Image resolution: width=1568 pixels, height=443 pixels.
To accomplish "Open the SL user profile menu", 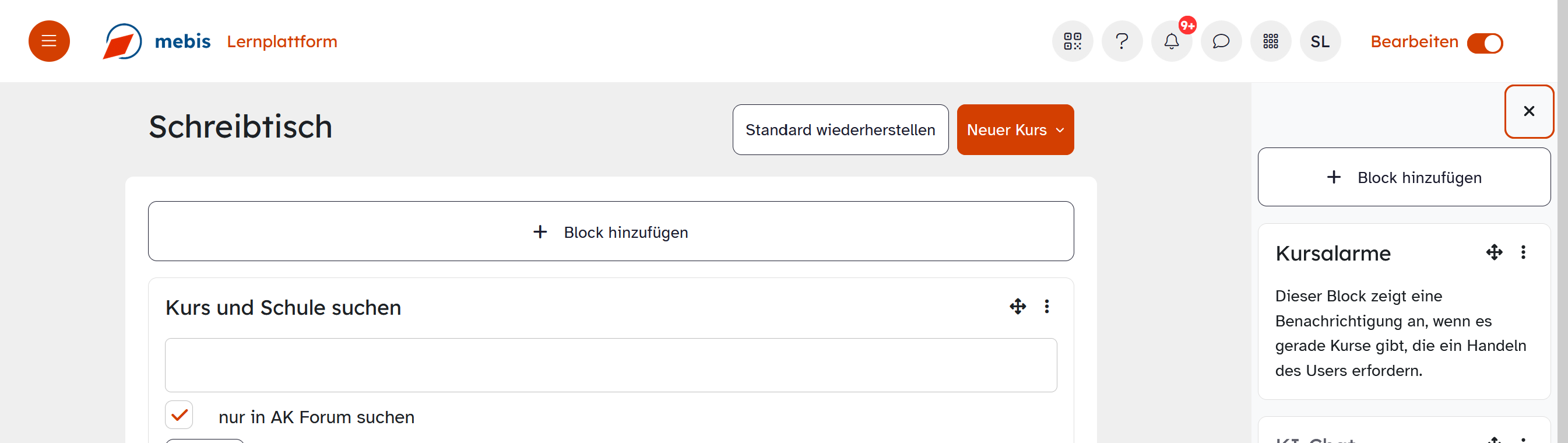I will pyautogui.click(x=1320, y=41).
